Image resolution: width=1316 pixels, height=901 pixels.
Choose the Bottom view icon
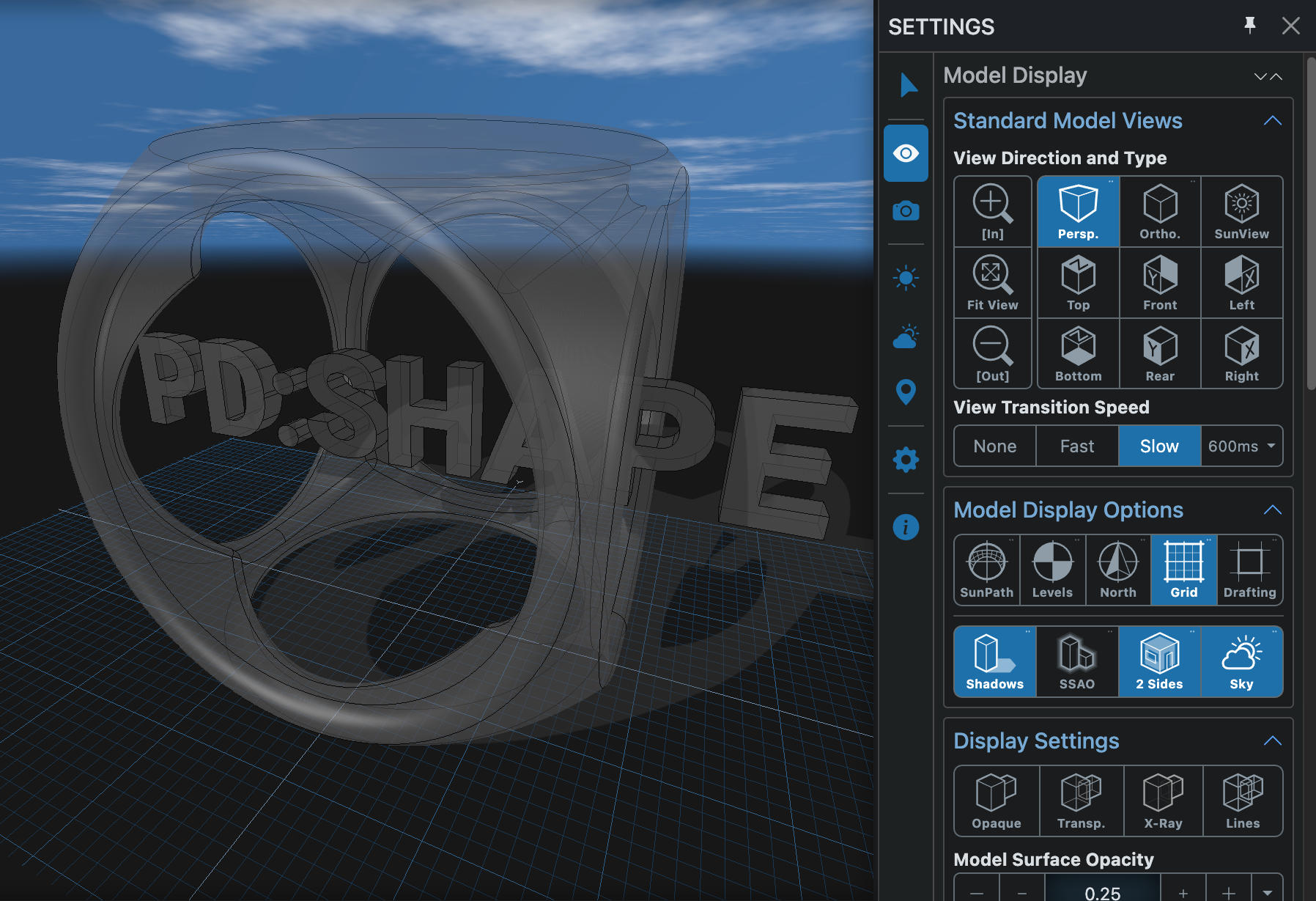tap(1078, 353)
